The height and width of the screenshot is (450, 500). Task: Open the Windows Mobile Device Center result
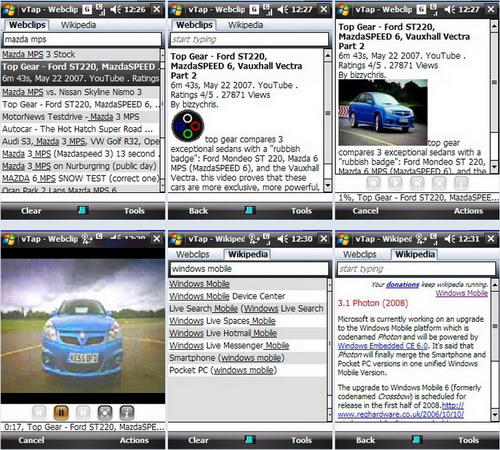click(x=227, y=296)
